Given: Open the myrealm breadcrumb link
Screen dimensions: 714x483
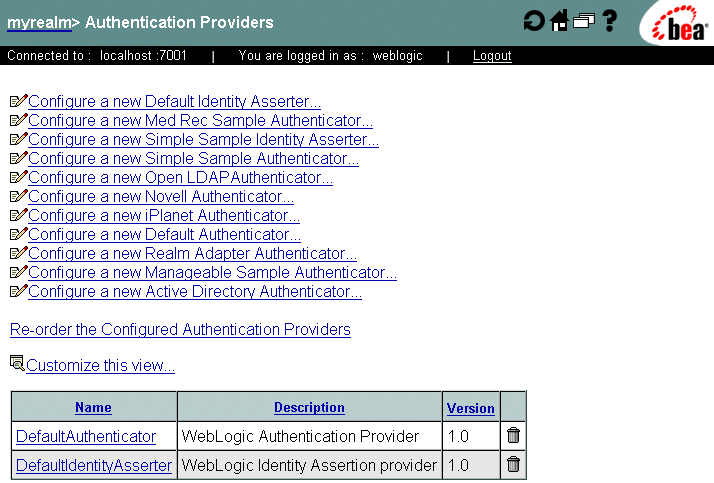Looking at the screenshot, I should pyautogui.click(x=39, y=23).
